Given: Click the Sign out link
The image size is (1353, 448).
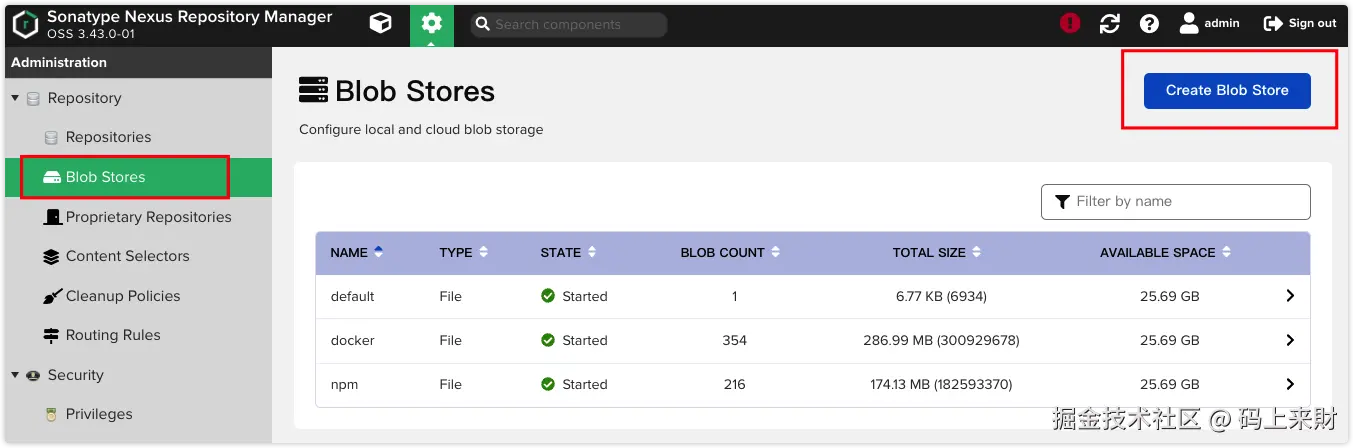Looking at the screenshot, I should click(1312, 23).
